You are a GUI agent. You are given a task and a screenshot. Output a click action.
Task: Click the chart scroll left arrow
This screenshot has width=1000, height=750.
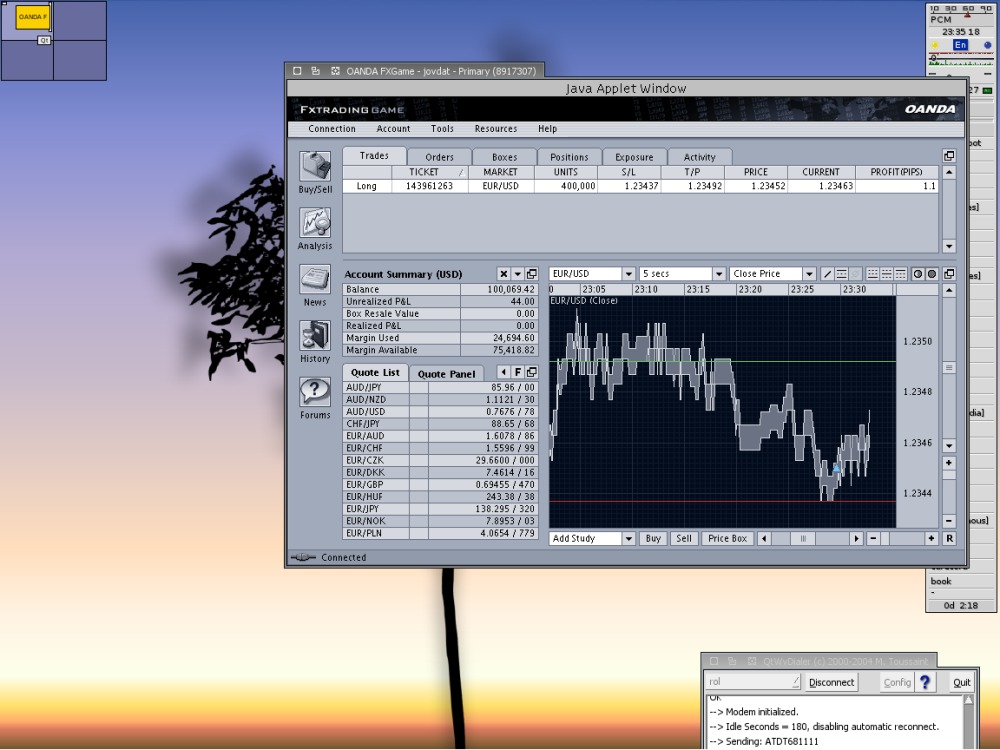[x=764, y=539]
